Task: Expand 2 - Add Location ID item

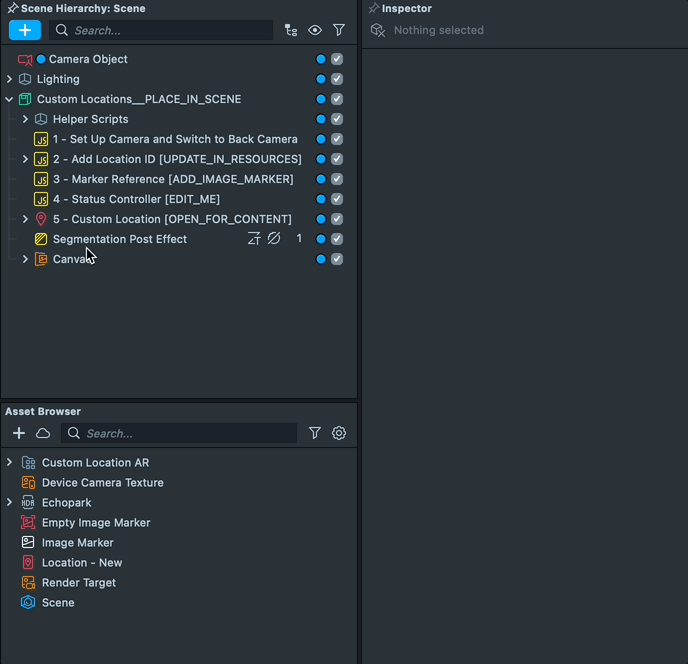Action: click(x=25, y=159)
